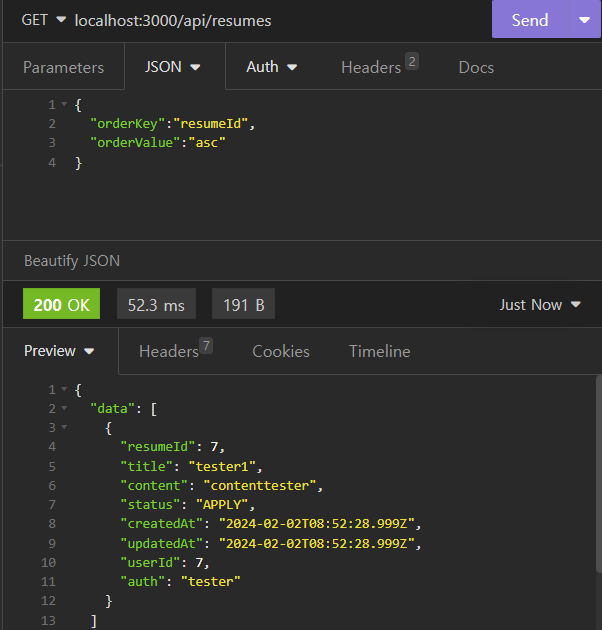Switch to response Headers tab with badge 7
The height and width of the screenshot is (630, 602).
176,350
